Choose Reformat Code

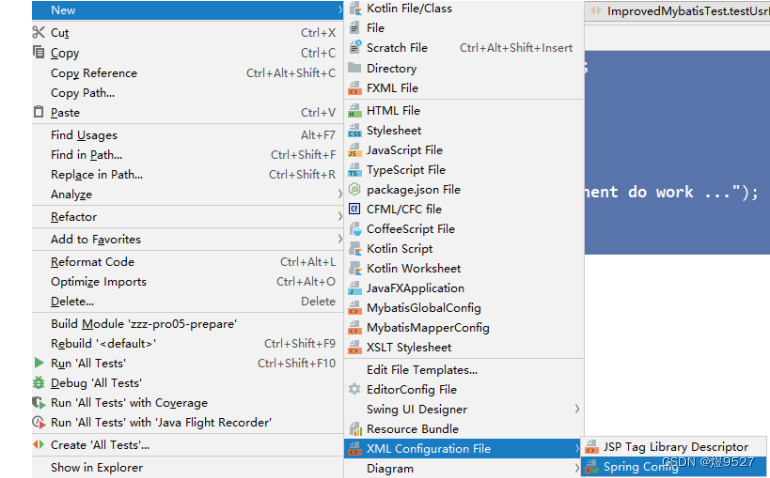pyautogui.click(x=188, y=261)
